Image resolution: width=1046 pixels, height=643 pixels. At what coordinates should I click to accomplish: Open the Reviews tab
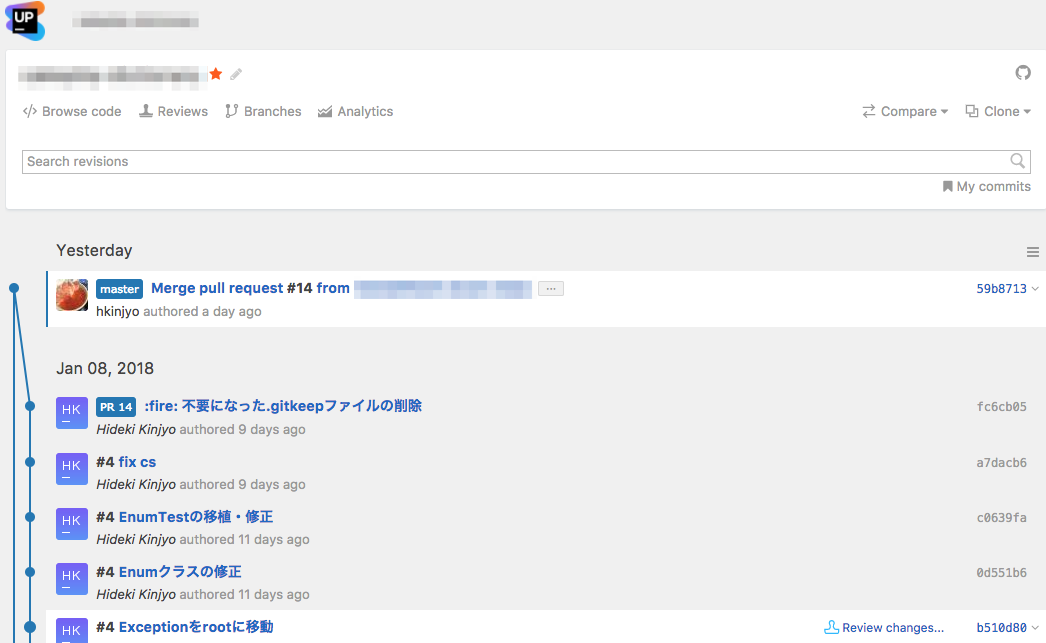click(x=173, y=111)
